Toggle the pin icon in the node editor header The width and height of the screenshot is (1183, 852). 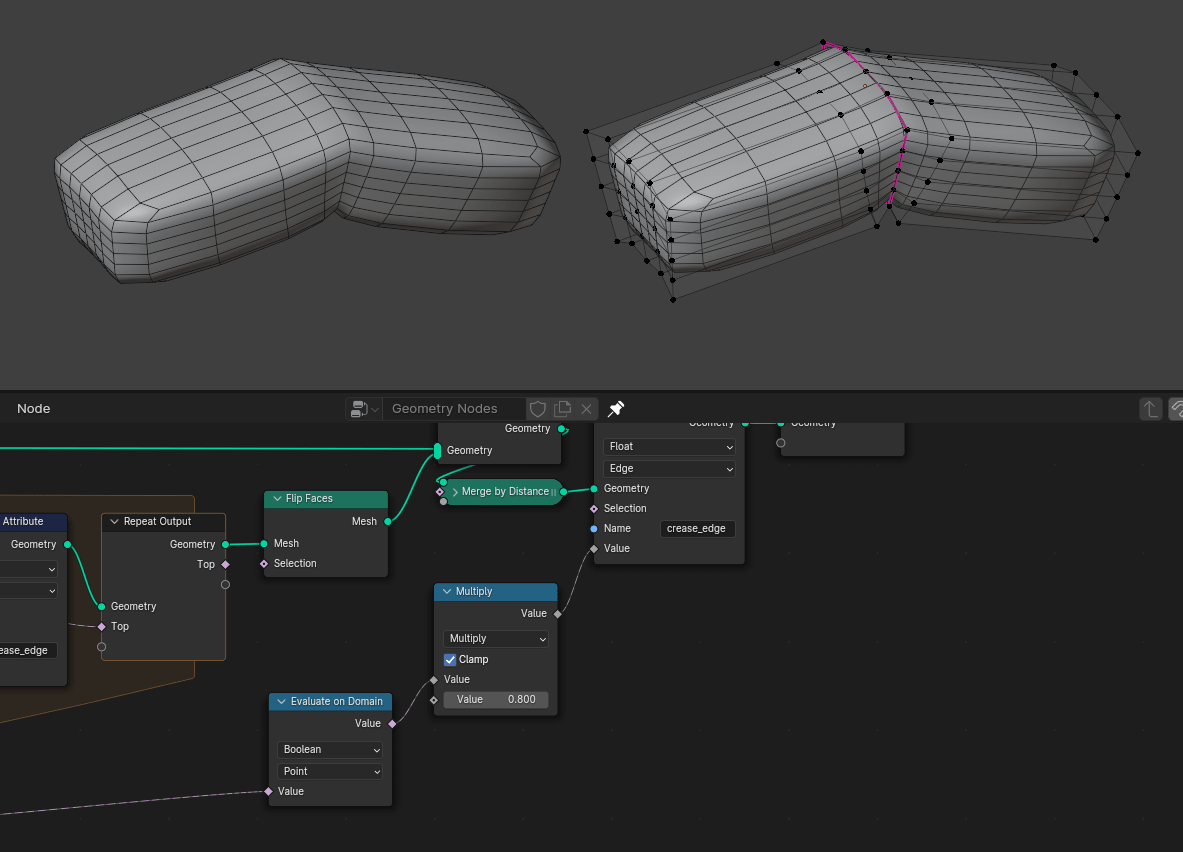click(616, 408)
